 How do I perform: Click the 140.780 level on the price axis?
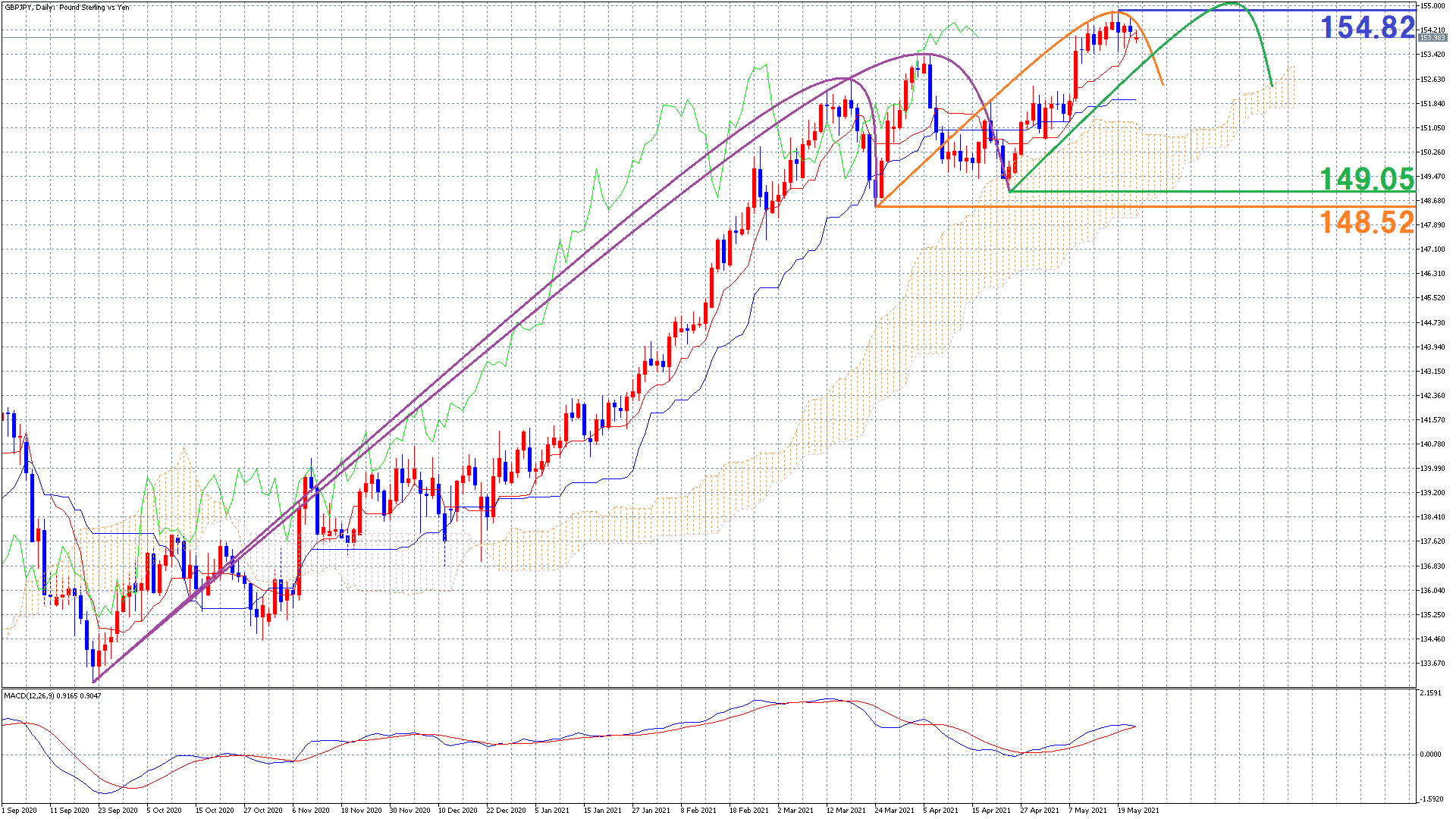[1432, 444]
